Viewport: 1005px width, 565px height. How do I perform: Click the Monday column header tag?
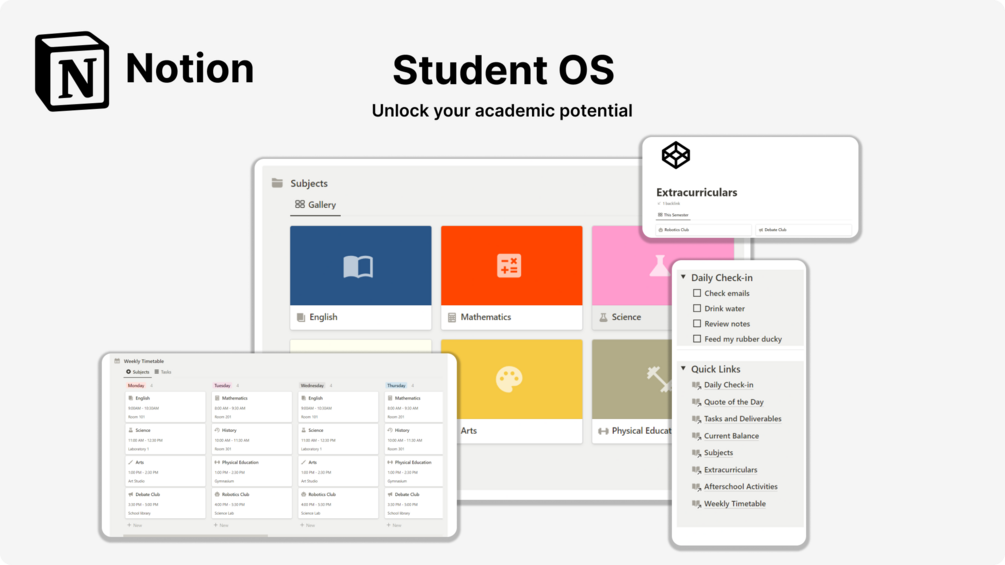coord(136,386)
